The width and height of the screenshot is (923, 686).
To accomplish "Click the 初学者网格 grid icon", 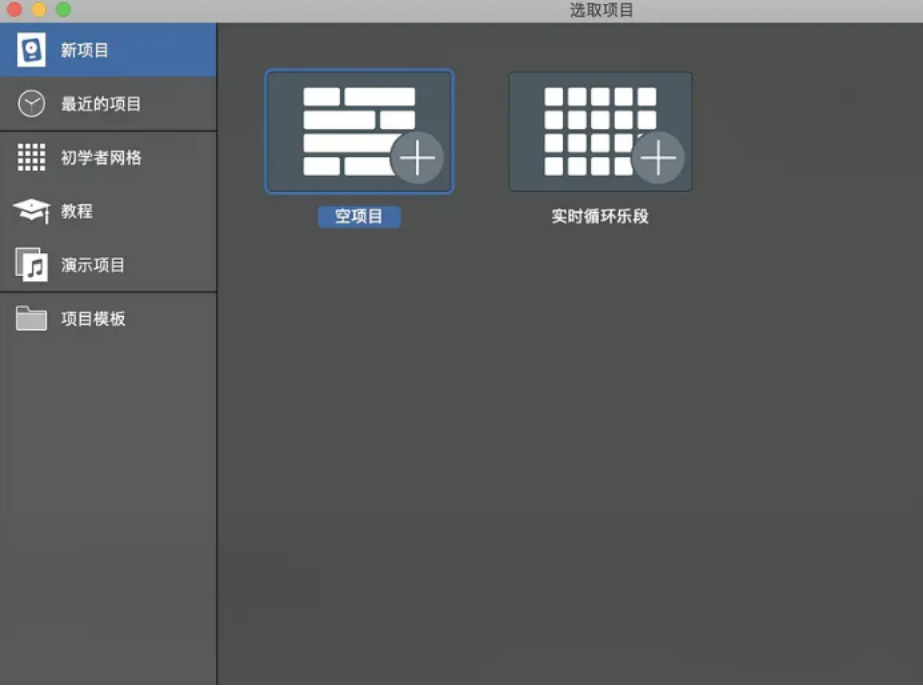I will click(29, 157).
